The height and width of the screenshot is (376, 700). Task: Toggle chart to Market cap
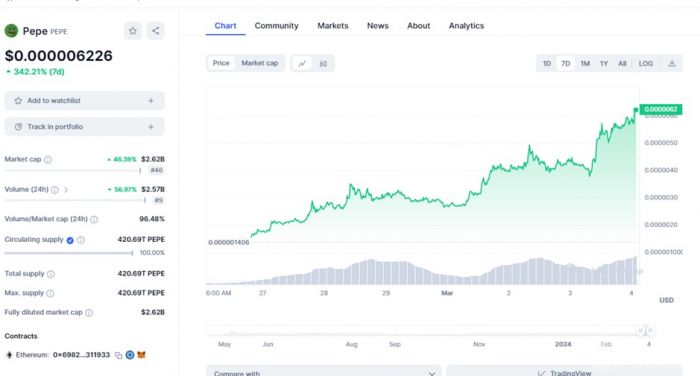point(260,63)
